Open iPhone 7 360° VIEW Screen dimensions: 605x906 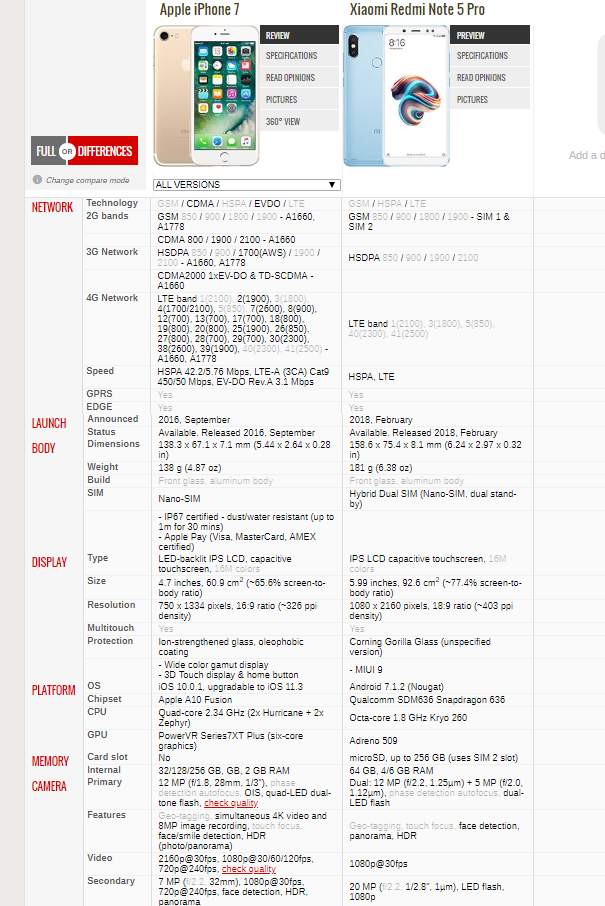[299, 121]
